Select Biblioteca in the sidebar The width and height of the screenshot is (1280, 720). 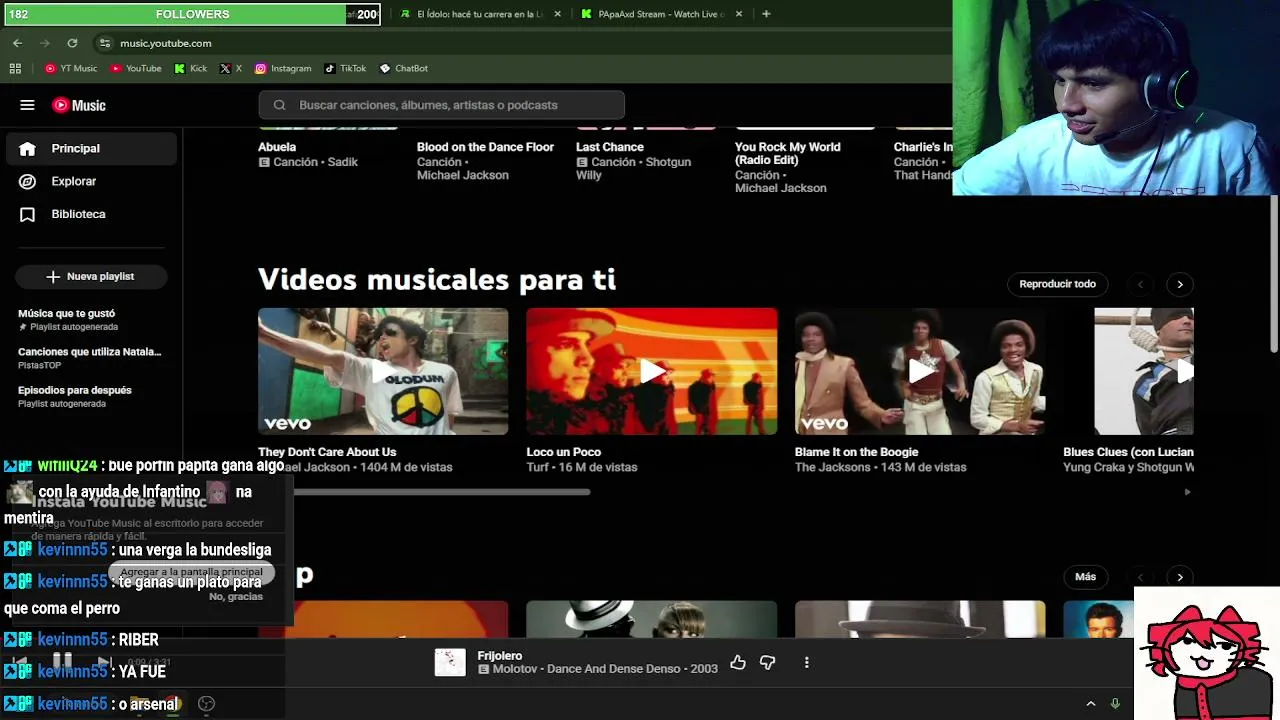click(x=92, y=214)
